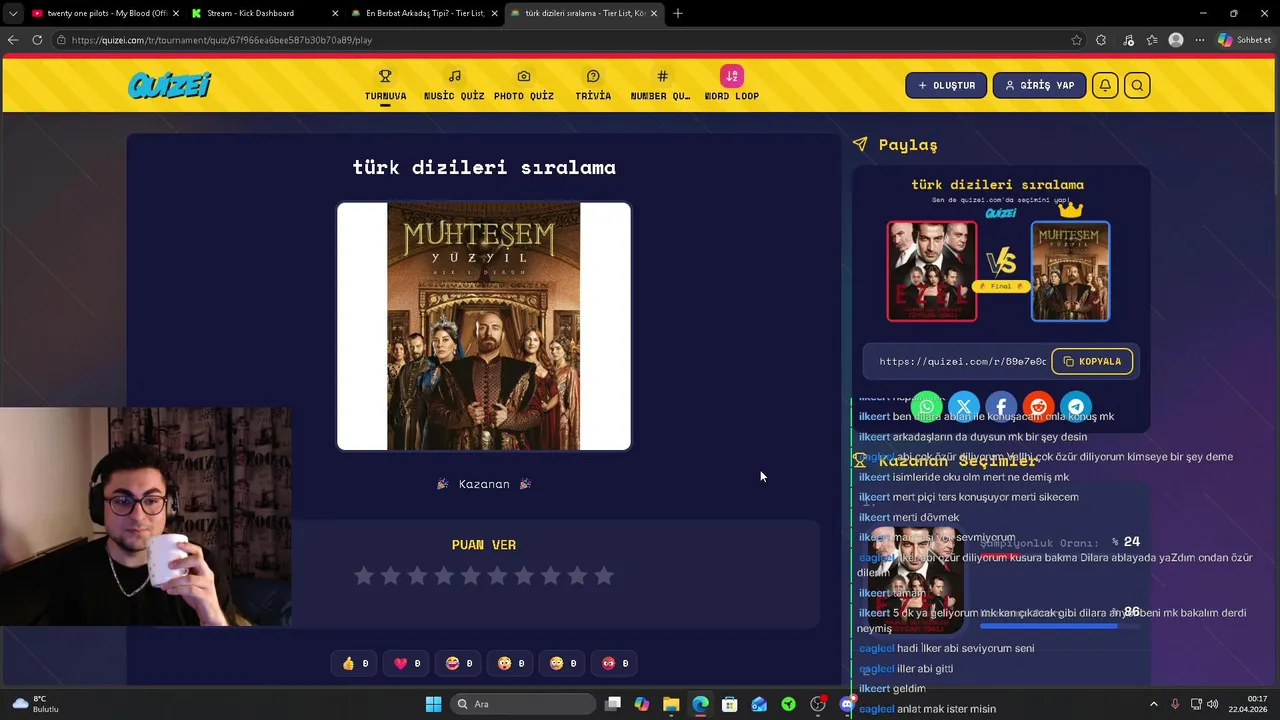Screen dimensions: 1280x720
Task: Open browser settings and more menu
Action: coord(1199,40)
